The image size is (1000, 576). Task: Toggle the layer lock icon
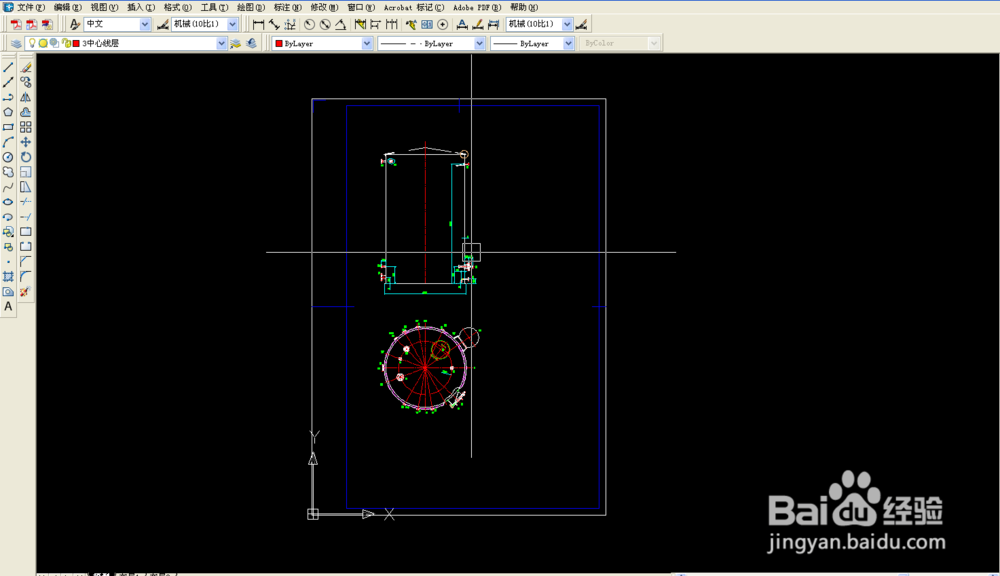pyautogui.click(x=66, y=43)
